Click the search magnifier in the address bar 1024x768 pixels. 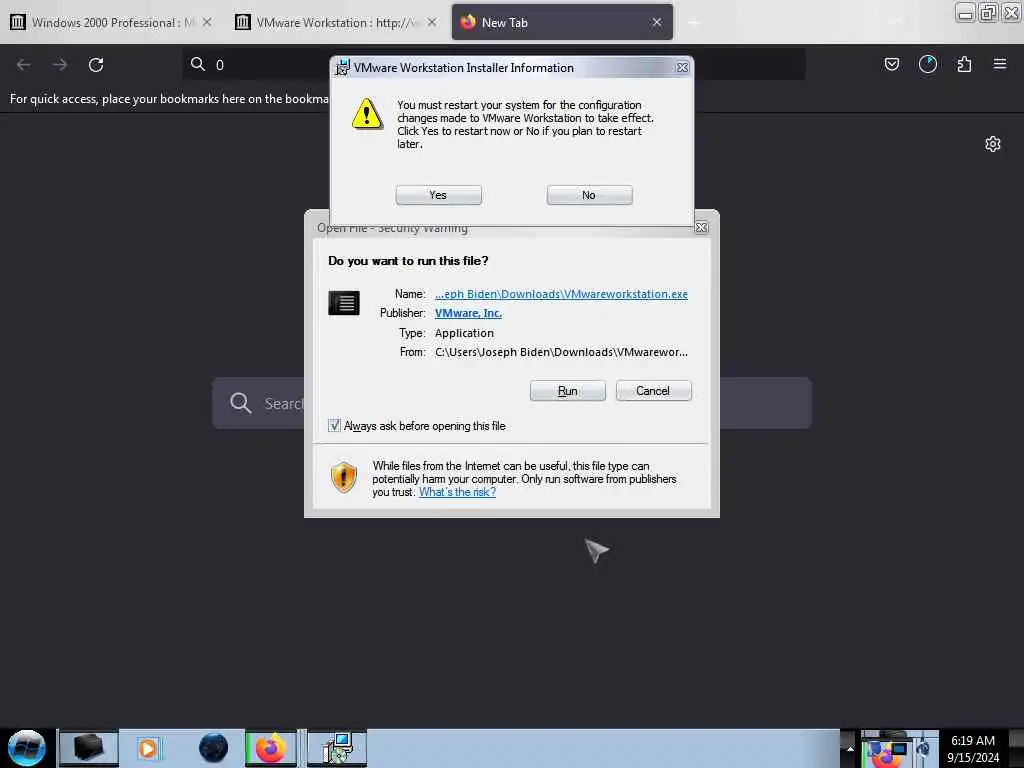click(x=197, y=64)
